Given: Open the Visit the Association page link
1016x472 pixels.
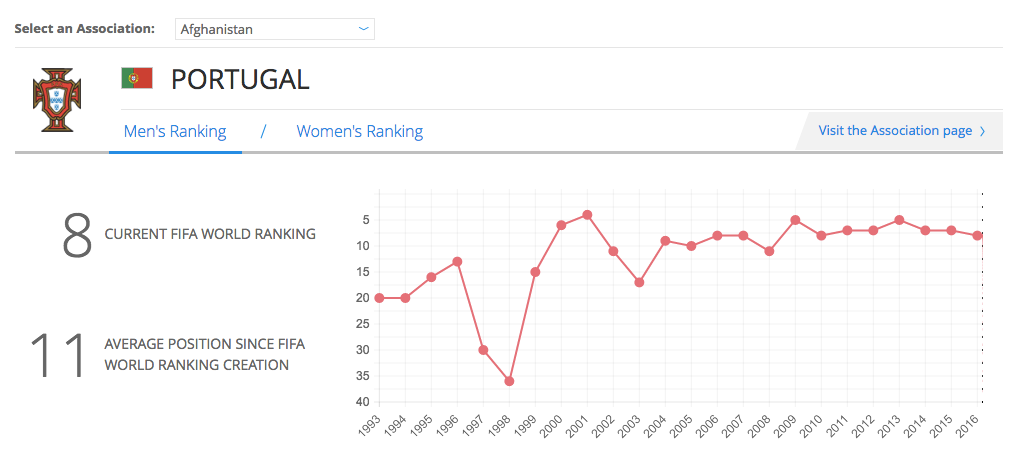Looking at the screenshot, I should coord(894,130).
